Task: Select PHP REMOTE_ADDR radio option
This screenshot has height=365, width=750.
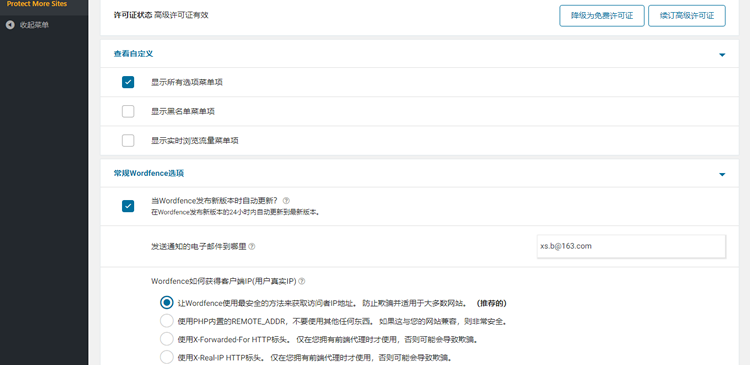Action: click(x=166, y=321)
